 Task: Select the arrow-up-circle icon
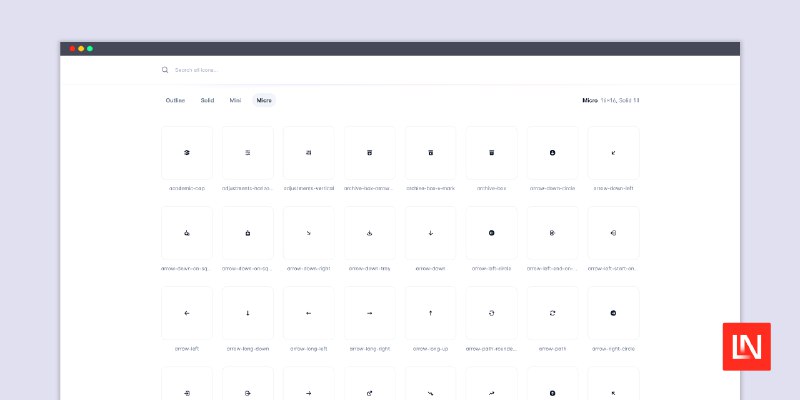553,384
